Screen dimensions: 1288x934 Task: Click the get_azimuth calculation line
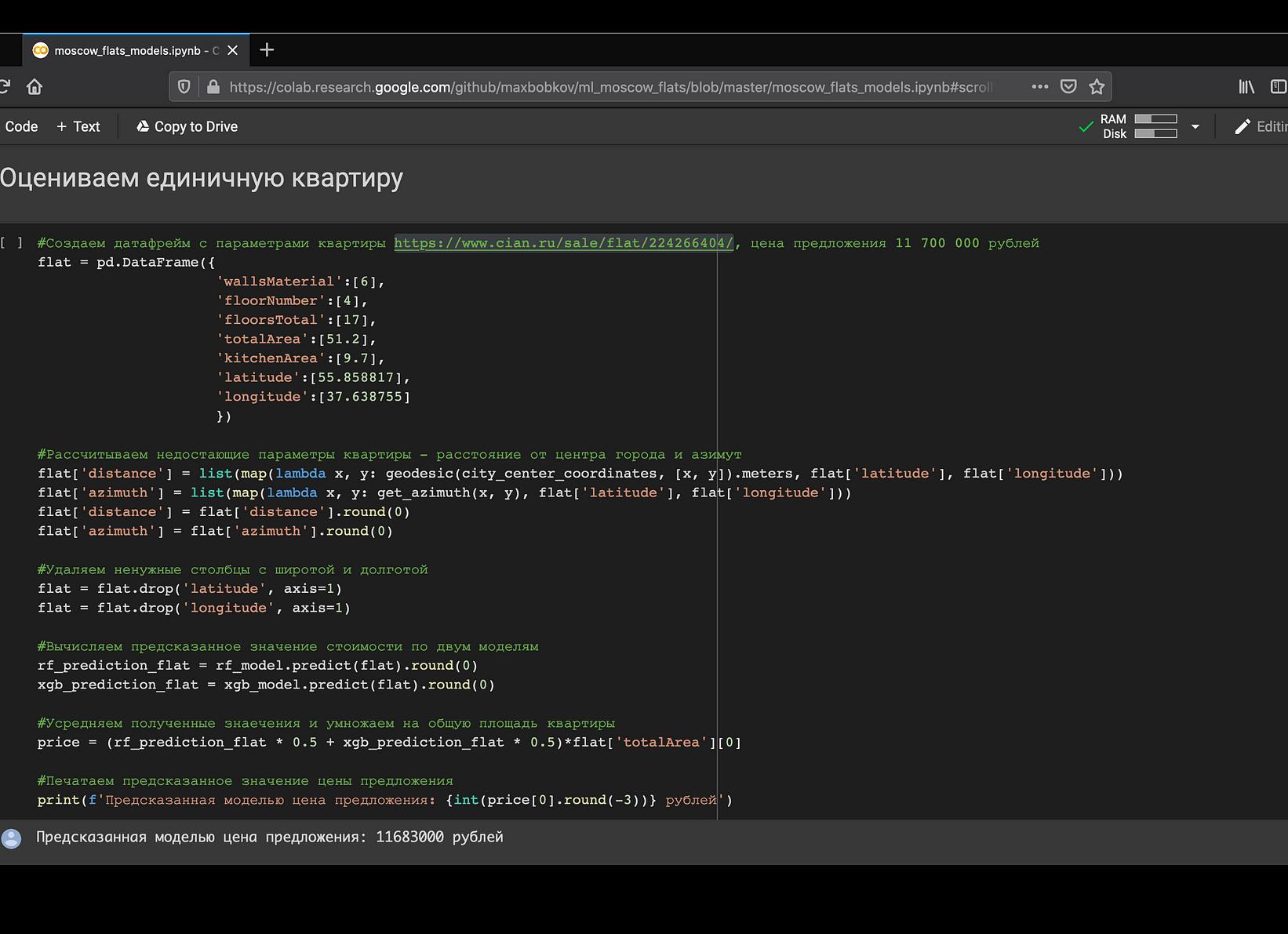tap(444, 492)
